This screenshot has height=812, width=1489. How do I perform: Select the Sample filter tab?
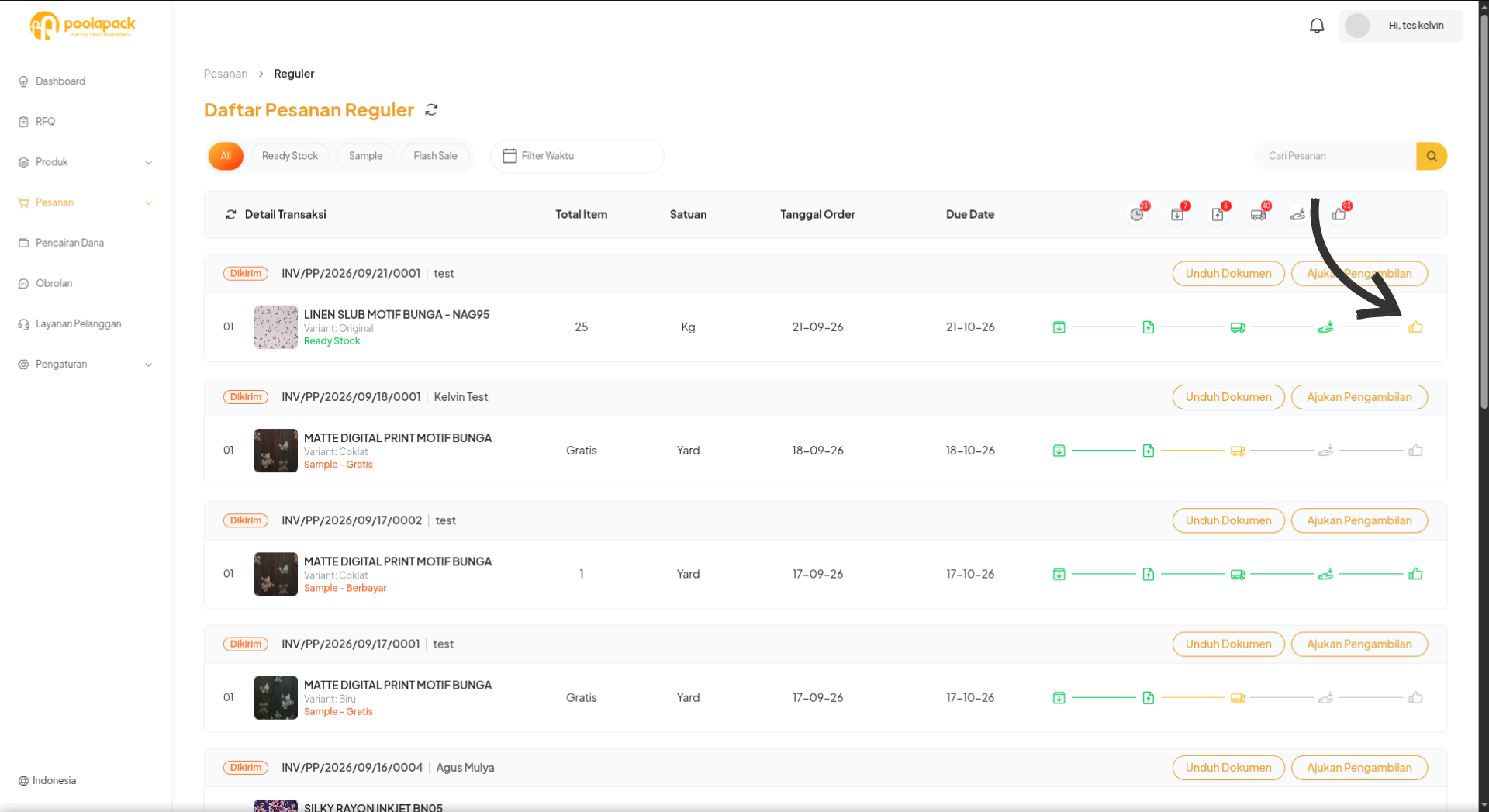tap(365, 156)
